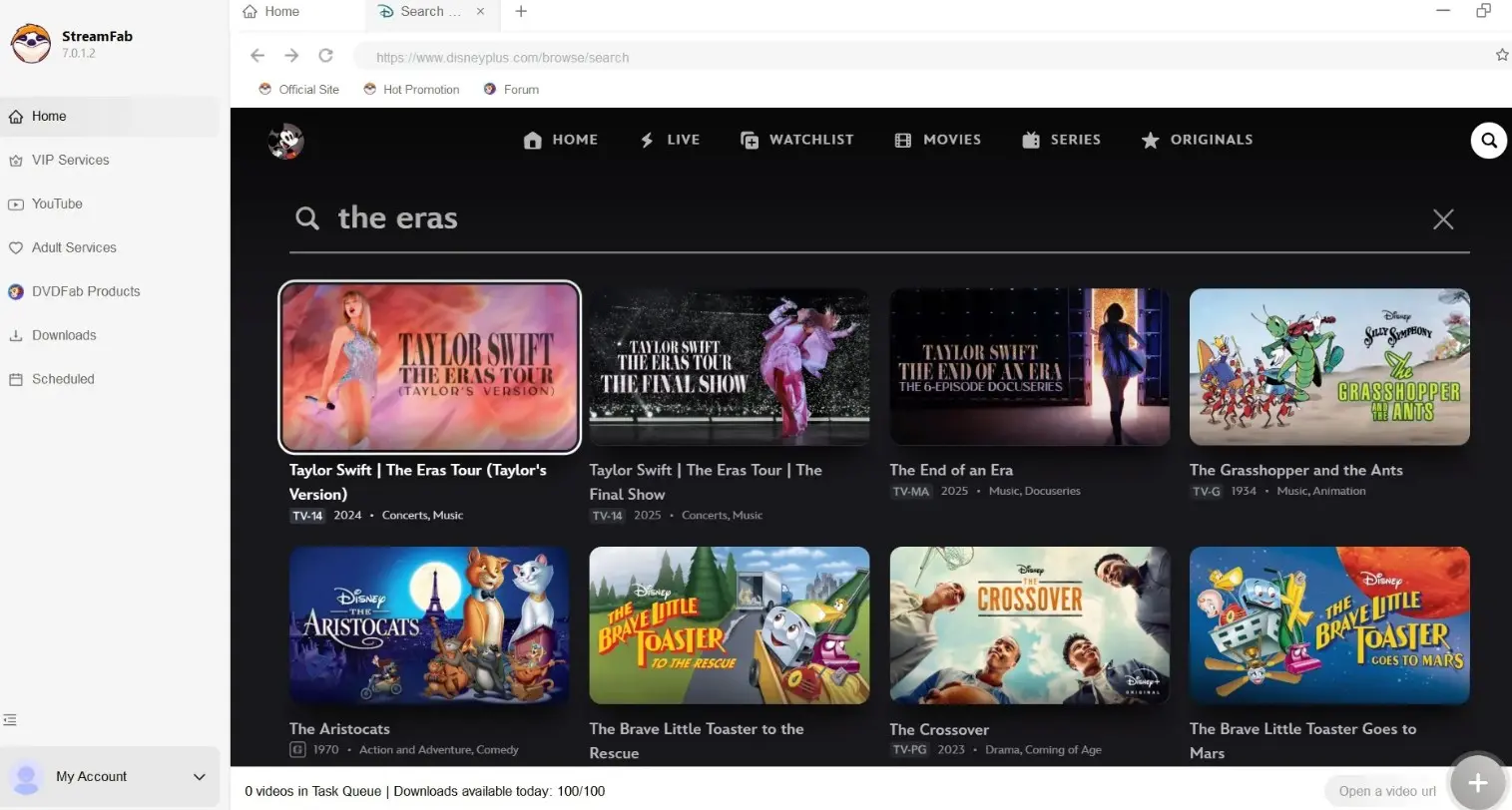The height and width of the screenshot is (810, 1512).
Task: Open The Crossover thumbnail
Action: pyautogui.click(x=1030, y=625)
